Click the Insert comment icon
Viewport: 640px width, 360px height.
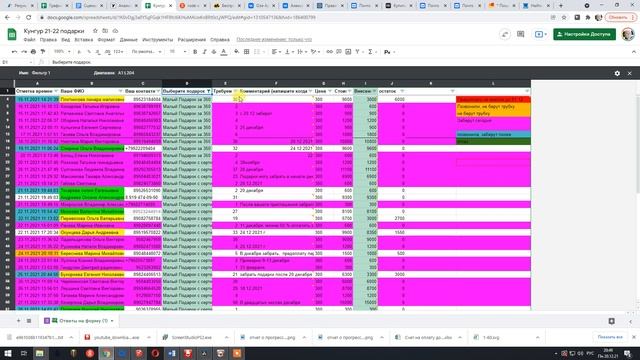coord(339,52)
